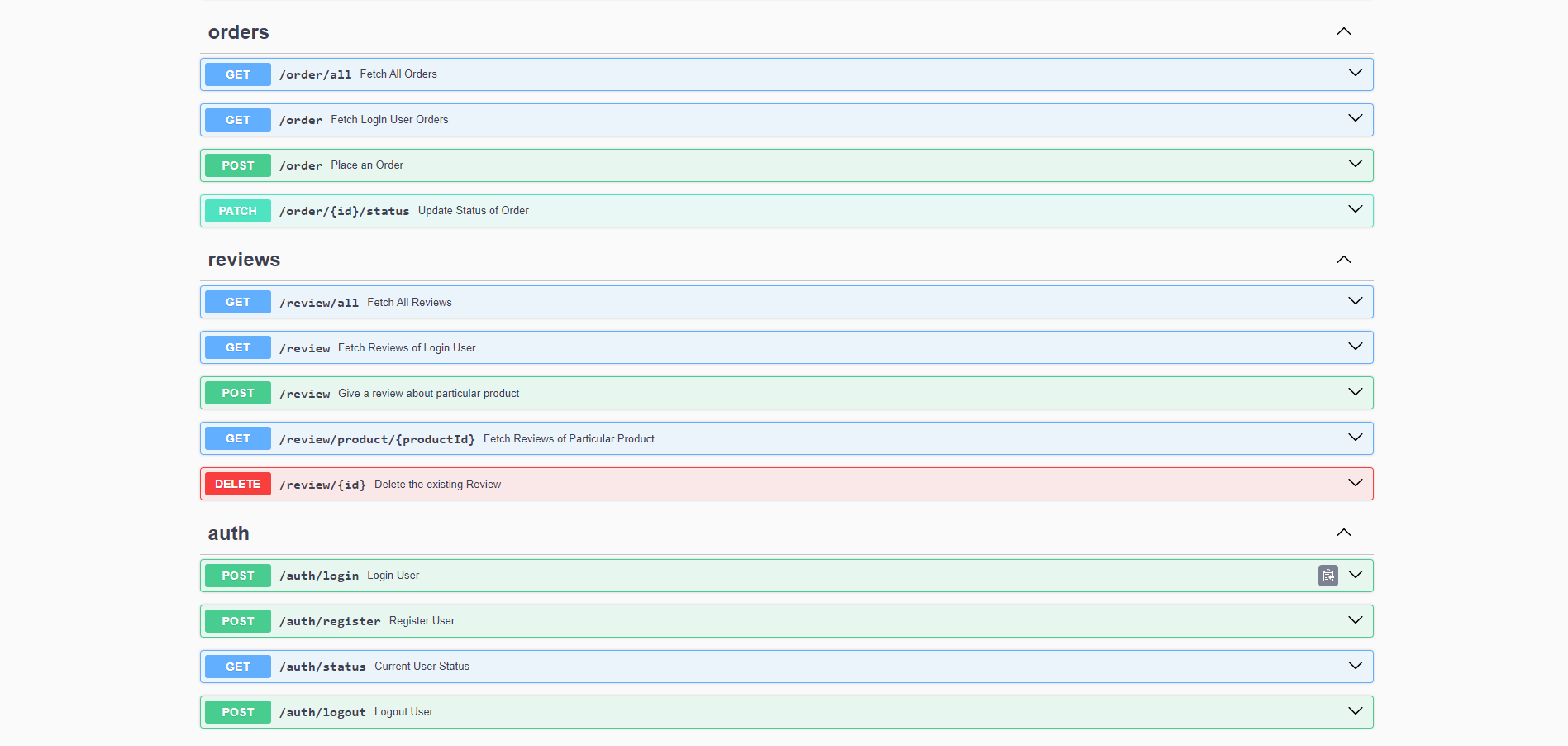
Task: Click the 'Login User' description
Action: [x=393, y=576]
